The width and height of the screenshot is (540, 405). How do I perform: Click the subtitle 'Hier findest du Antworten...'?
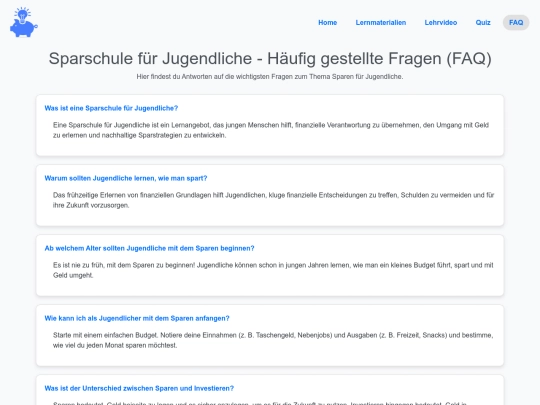[x=270, y=76]
